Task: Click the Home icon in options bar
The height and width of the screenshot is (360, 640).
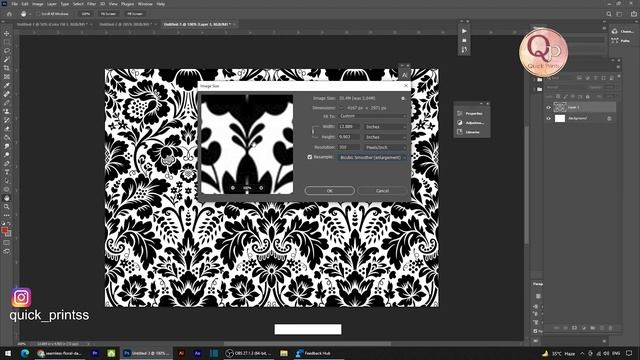Action: tap(9, 13)
